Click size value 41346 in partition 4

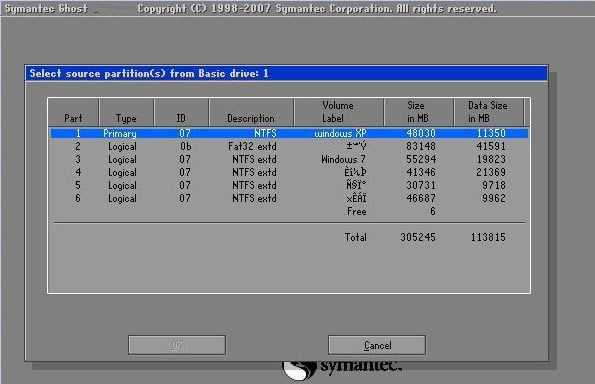coord(421,172)
